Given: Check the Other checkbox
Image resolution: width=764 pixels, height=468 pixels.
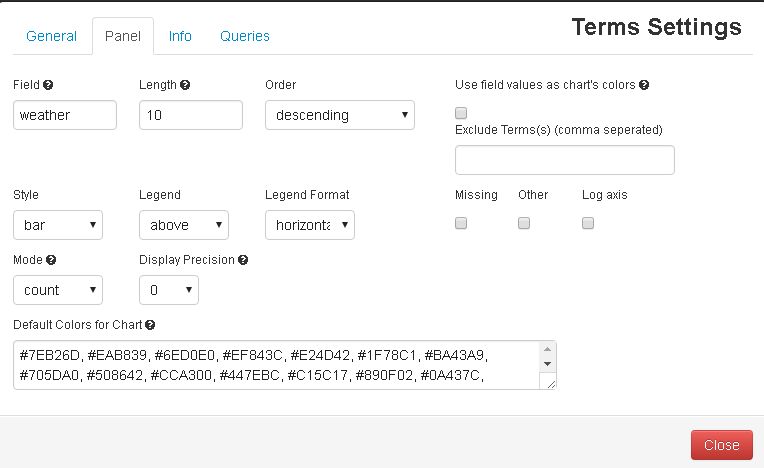Looking at the screenshot, I should pyautogui.click(x=524, y=223).
